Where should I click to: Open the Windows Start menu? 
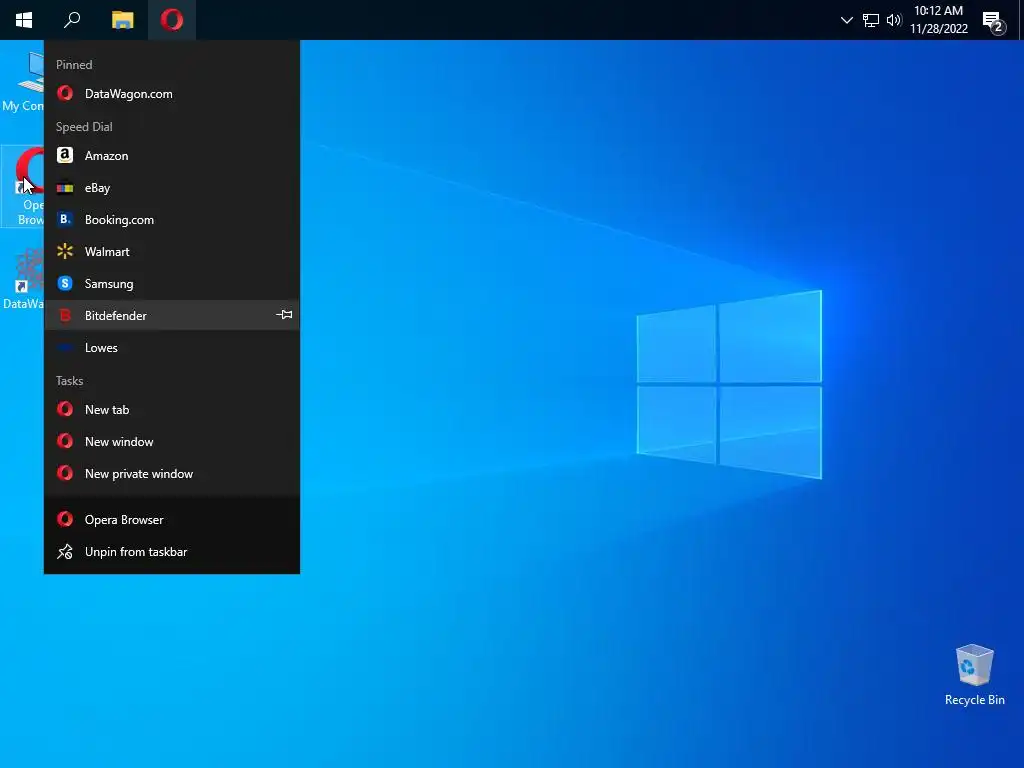(x=24, y=20)
